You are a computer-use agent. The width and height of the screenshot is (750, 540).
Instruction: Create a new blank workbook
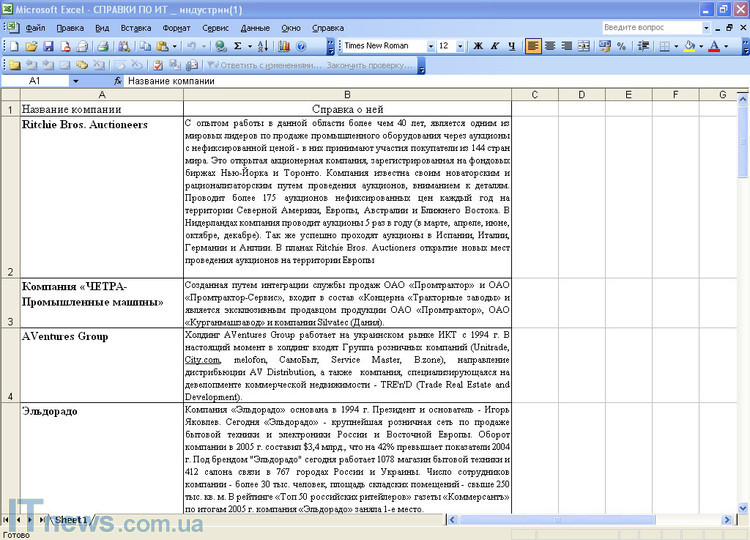pyautogui.click(x=14, y=46)
